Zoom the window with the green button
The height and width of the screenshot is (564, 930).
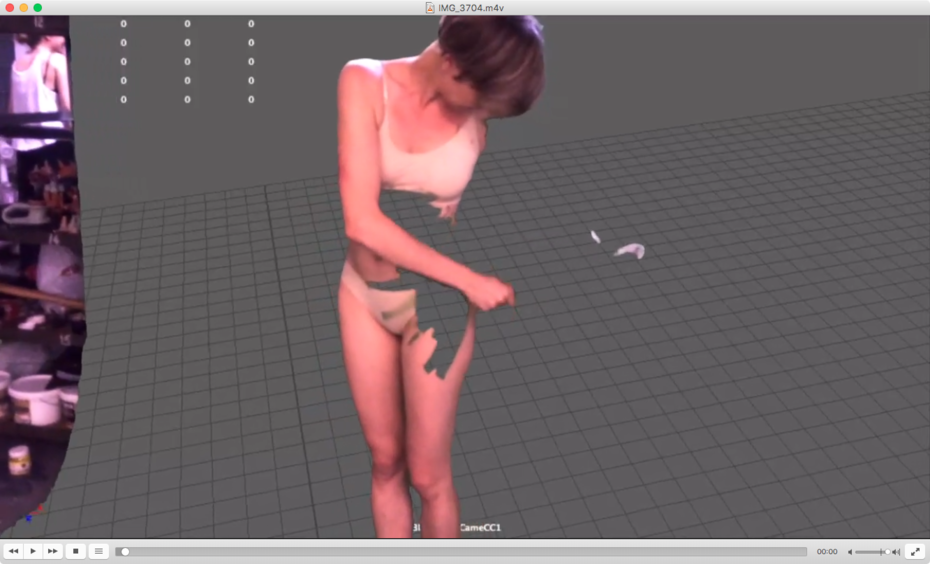(38, 8)
